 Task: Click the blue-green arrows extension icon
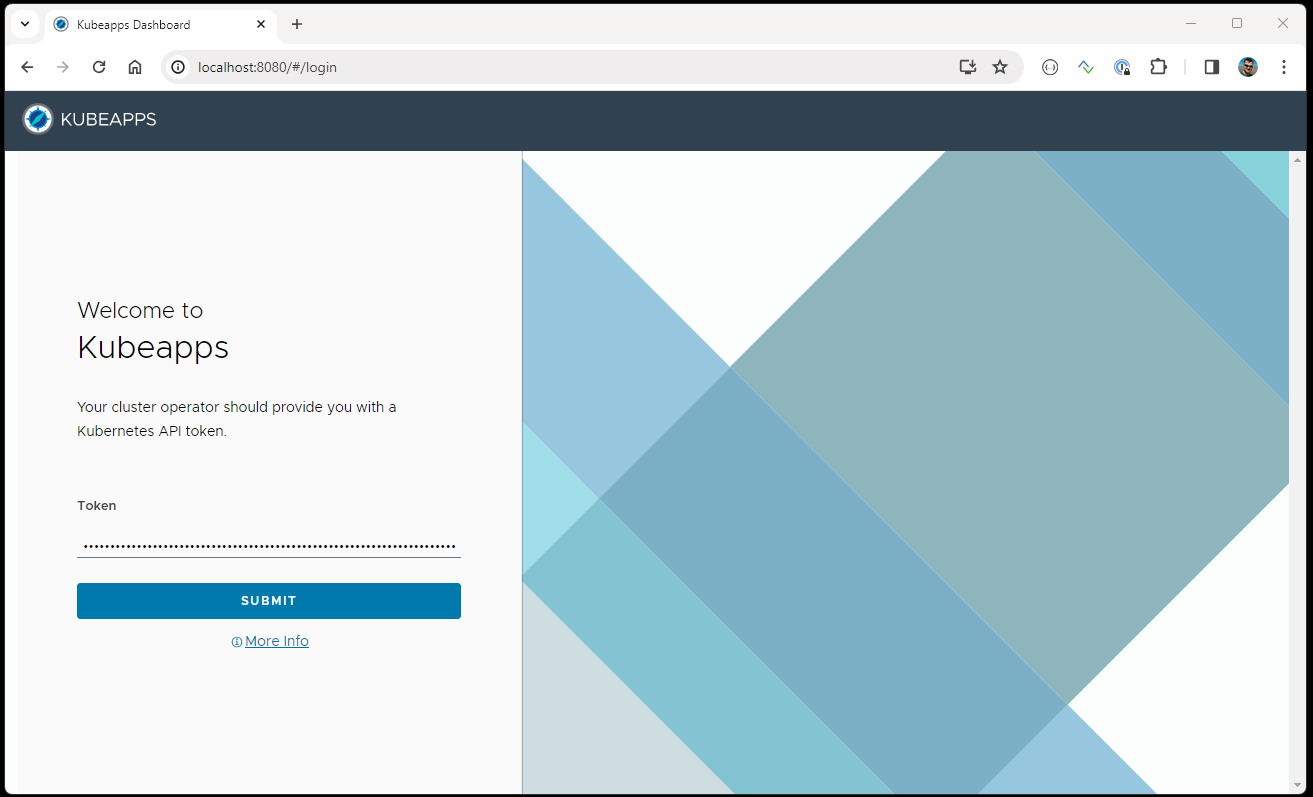[1086, 67]
